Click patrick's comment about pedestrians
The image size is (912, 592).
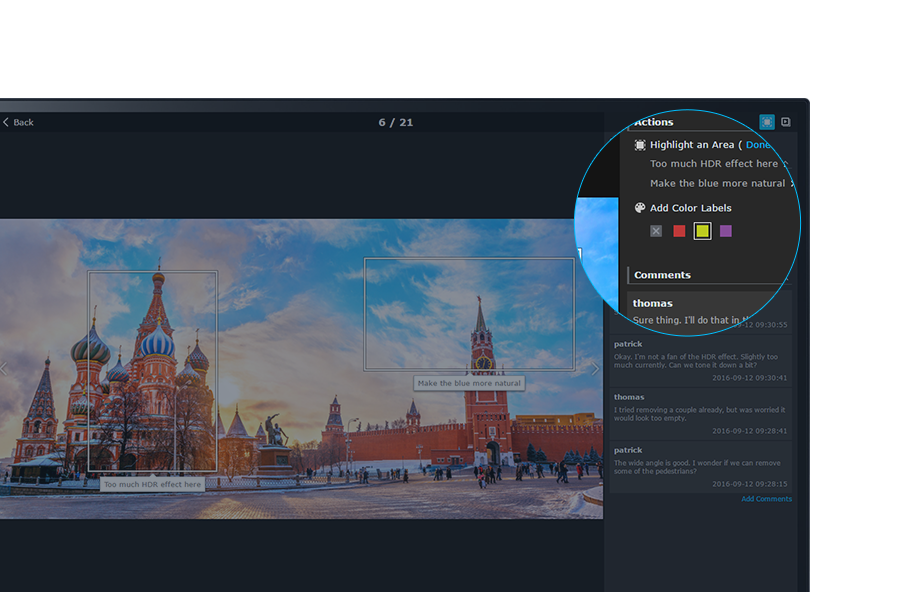pyautogui.click(x=700, y=467)
